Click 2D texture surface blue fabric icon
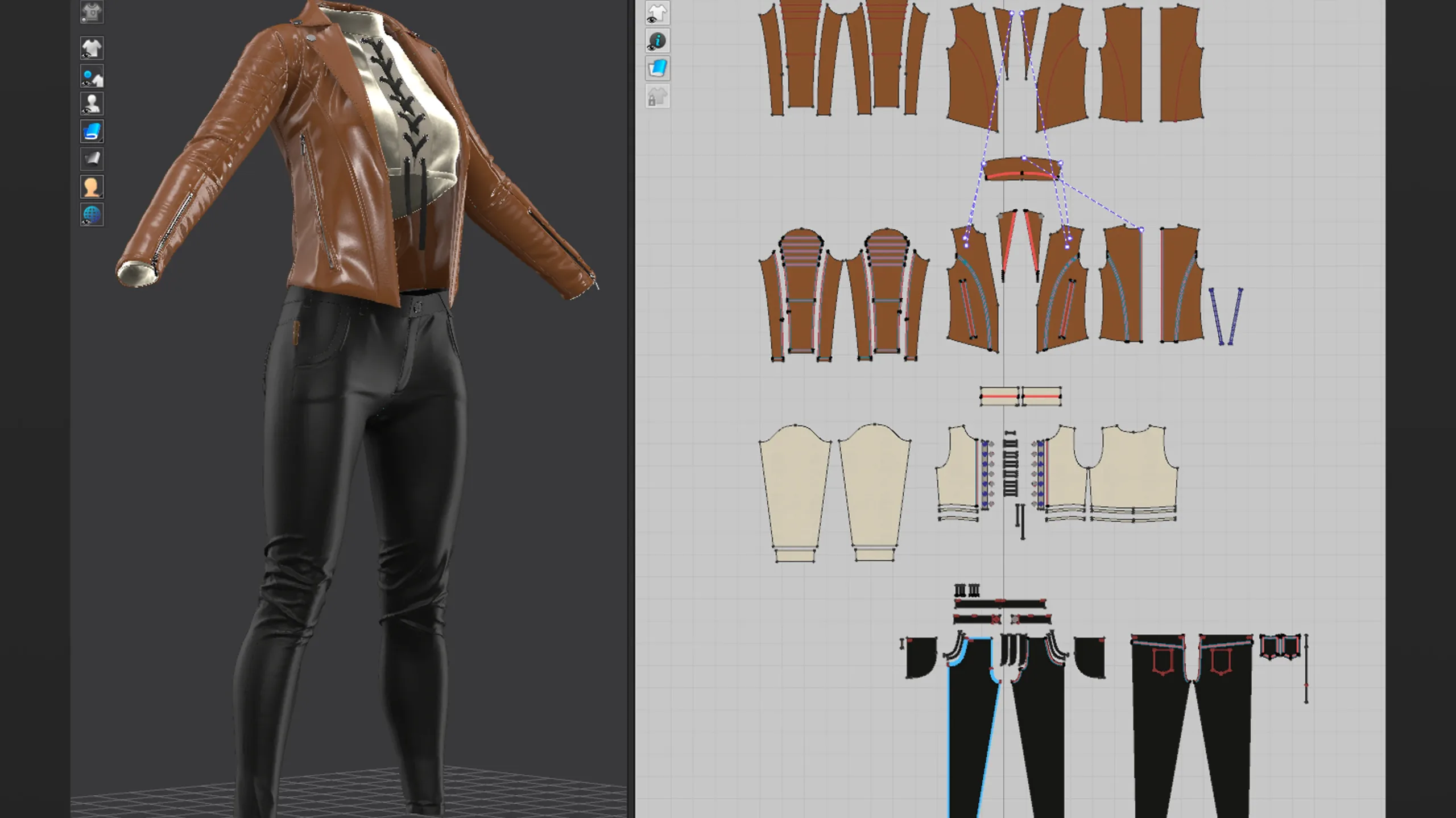The width and height of the screenshot is (1456, 818). 657,68
